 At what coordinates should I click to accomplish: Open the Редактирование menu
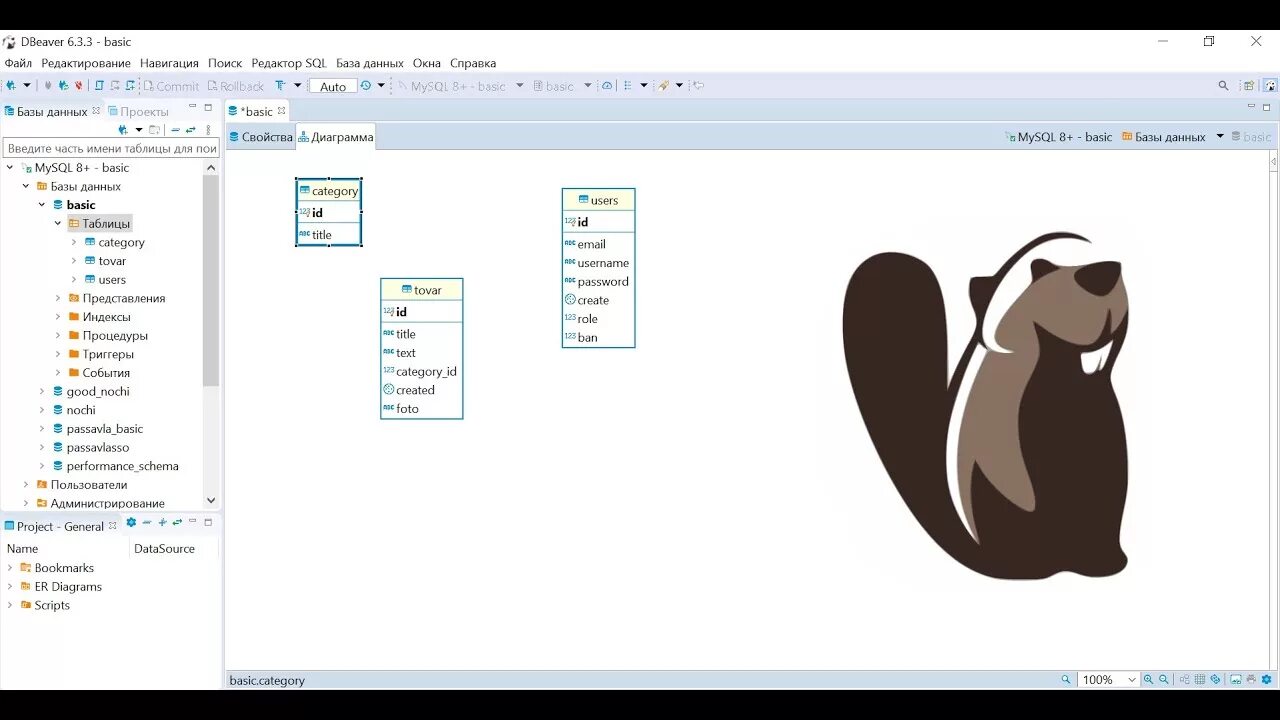click(x=86, y=63)
